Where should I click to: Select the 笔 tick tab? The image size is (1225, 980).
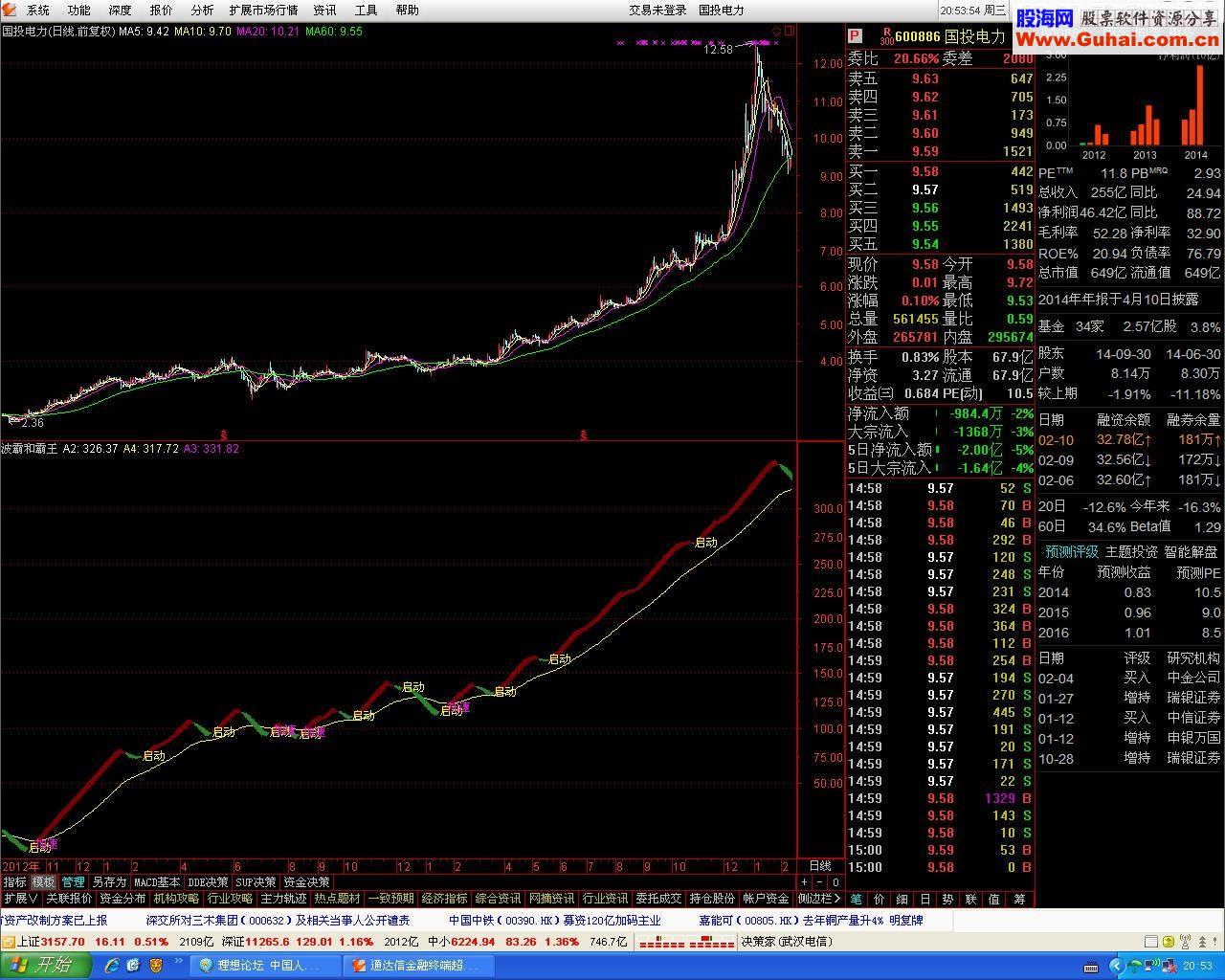pos(857,899)
